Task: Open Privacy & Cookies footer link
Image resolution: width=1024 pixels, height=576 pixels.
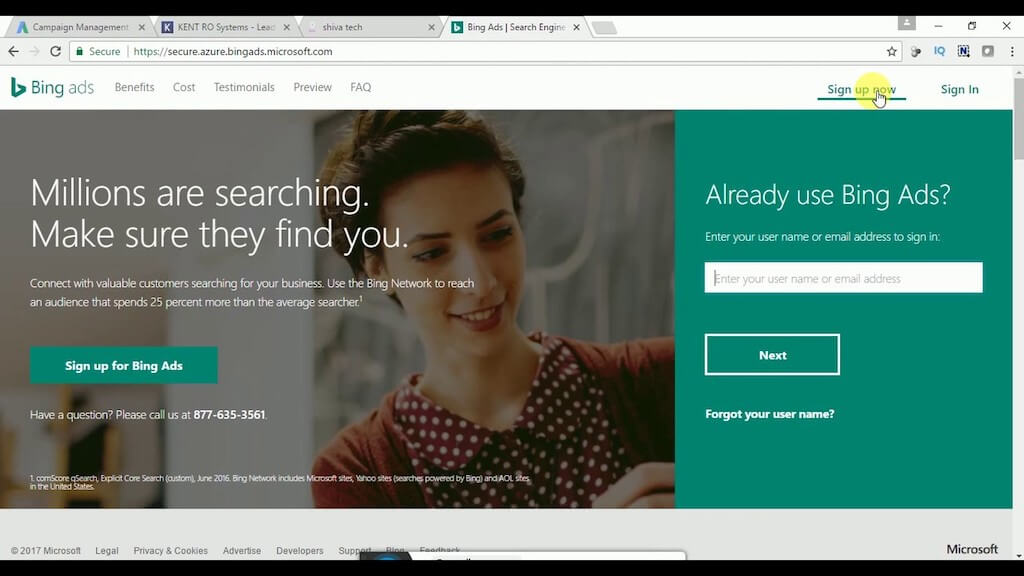Action: [170, 551]
